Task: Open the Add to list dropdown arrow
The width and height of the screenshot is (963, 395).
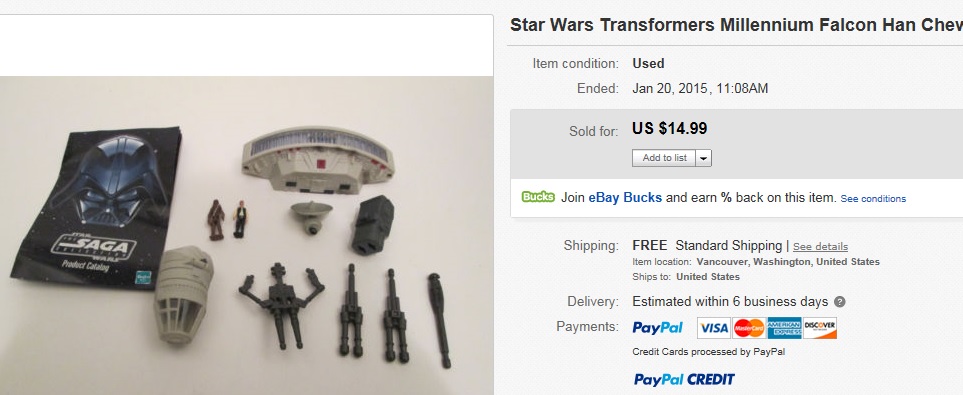Action: coord(704,158)
